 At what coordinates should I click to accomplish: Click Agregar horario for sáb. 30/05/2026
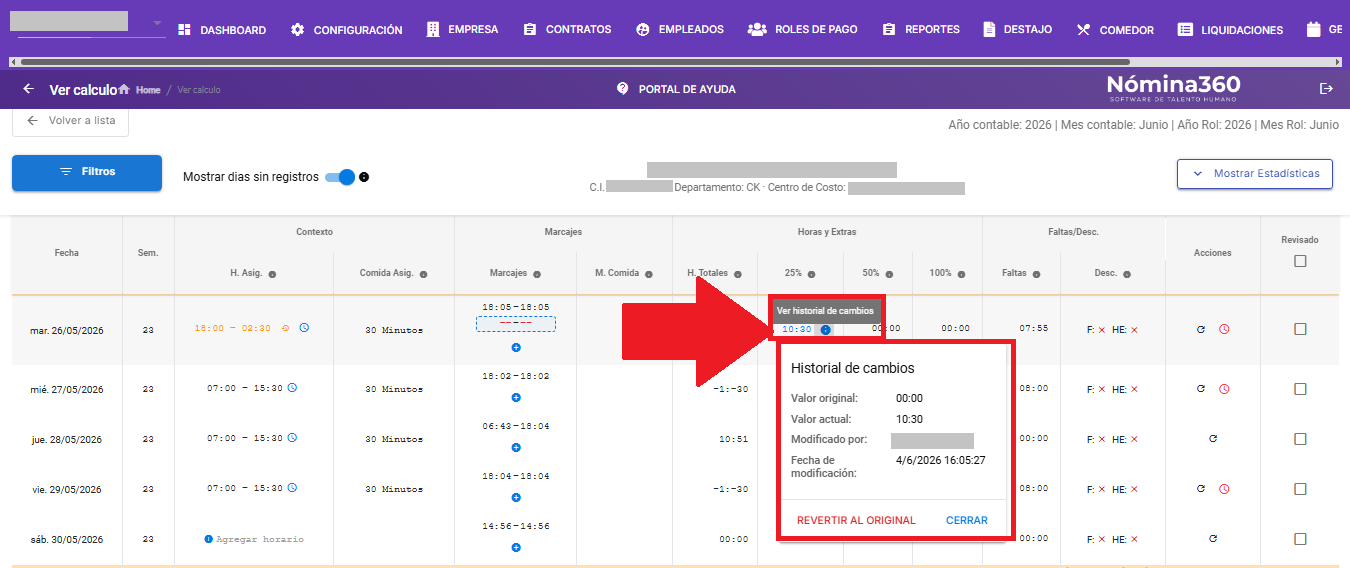[253, 539]
